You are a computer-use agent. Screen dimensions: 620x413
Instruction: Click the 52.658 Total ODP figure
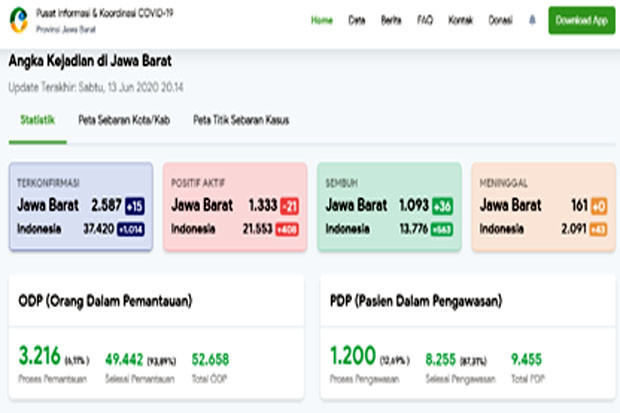(210, 360)
